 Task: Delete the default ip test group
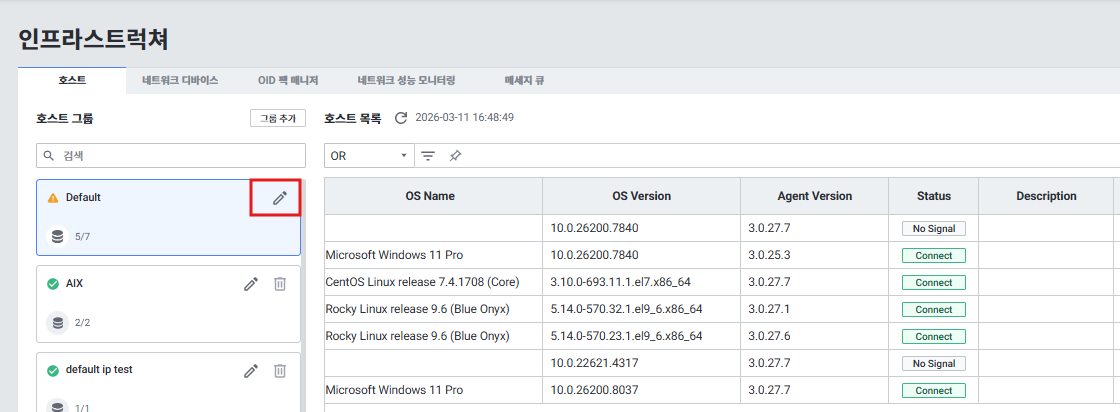pyautogui.click(x=280, y=370)
